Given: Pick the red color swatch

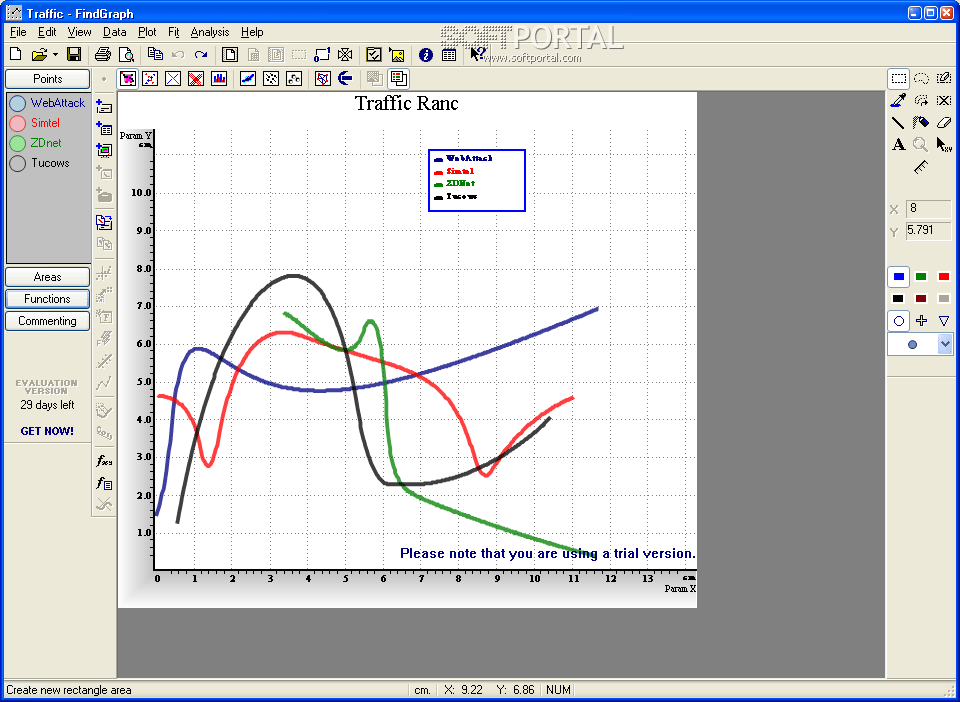Looking at the screenshot, I should pyautogui.click(x=944, y=277).
